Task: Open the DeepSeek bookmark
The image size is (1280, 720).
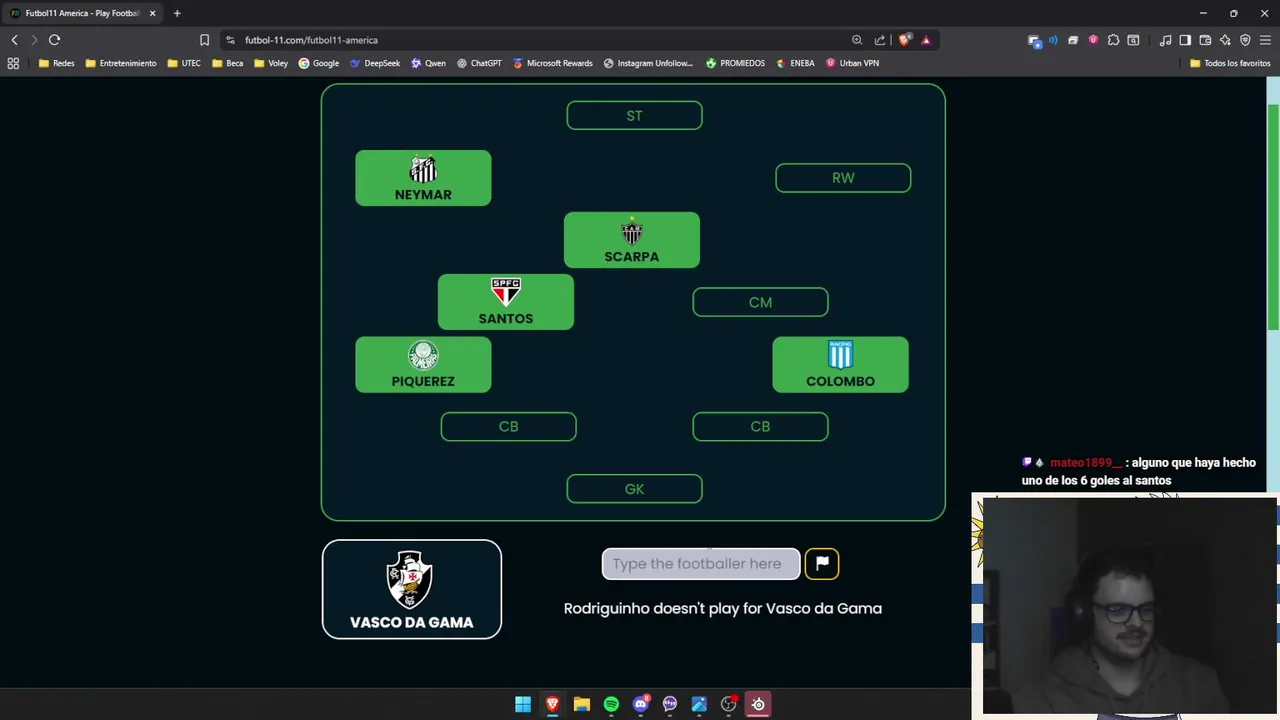Action: (x=374, y=63)
